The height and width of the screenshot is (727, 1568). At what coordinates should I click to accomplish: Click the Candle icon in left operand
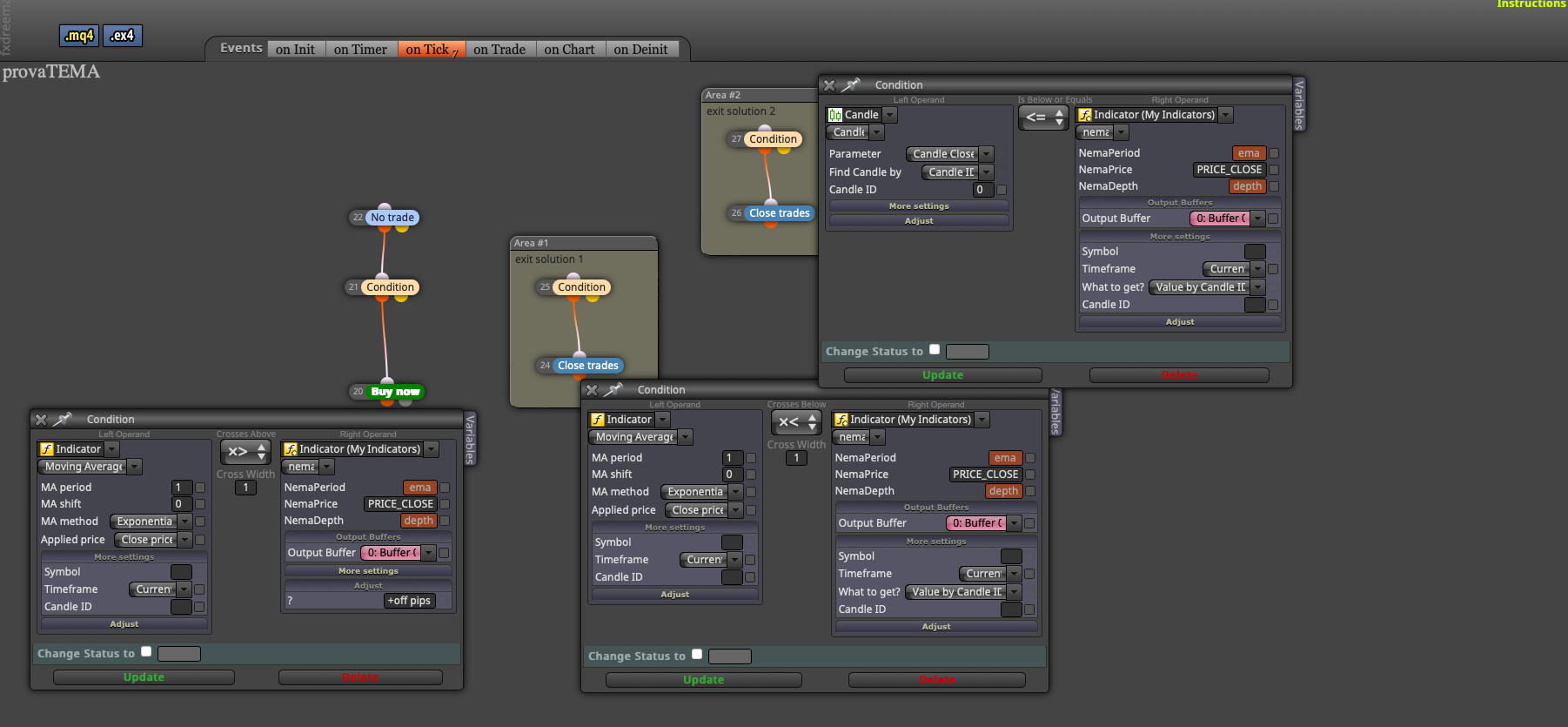(x=835, y=115)
